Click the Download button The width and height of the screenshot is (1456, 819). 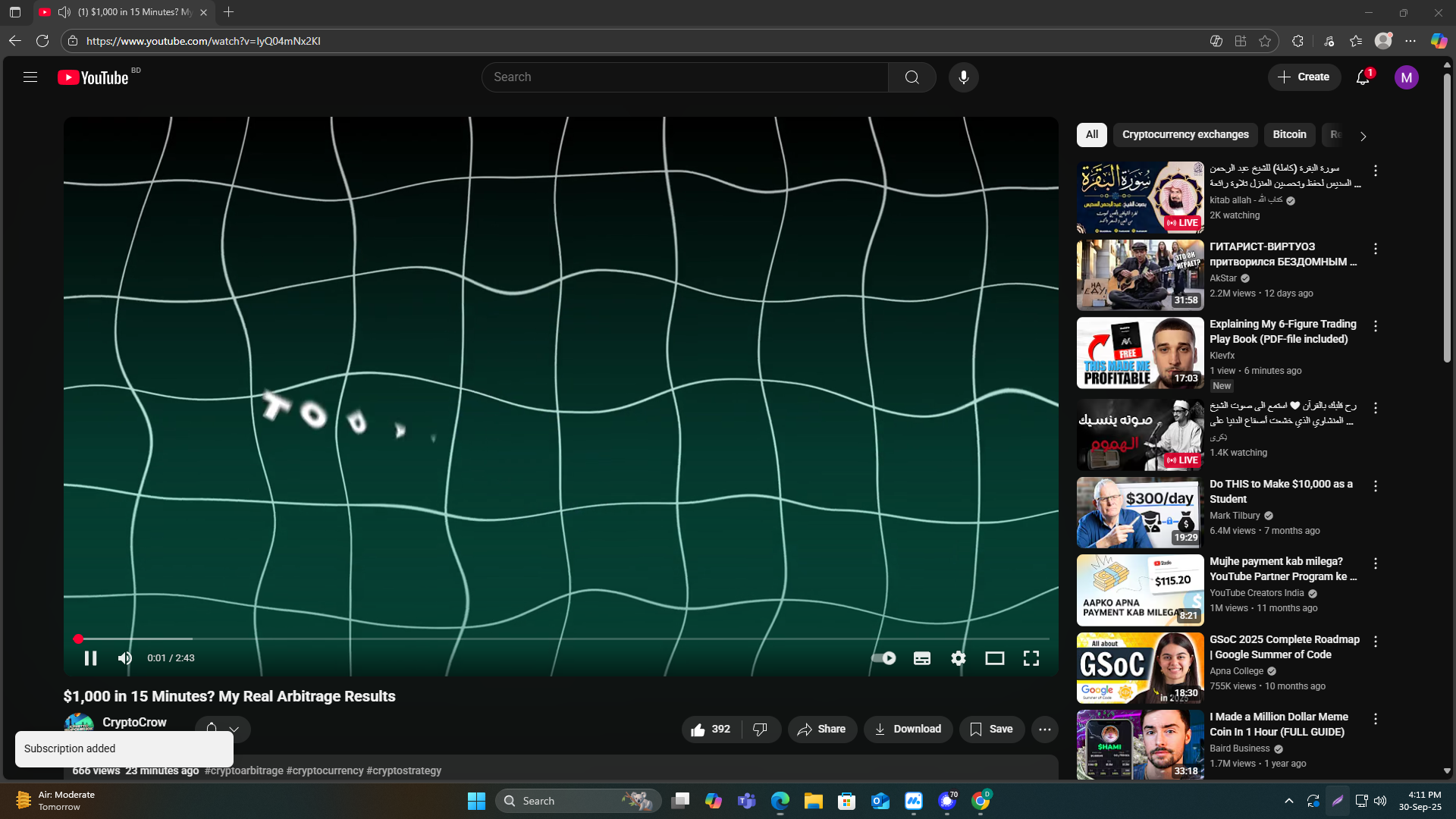coord(908,729)
